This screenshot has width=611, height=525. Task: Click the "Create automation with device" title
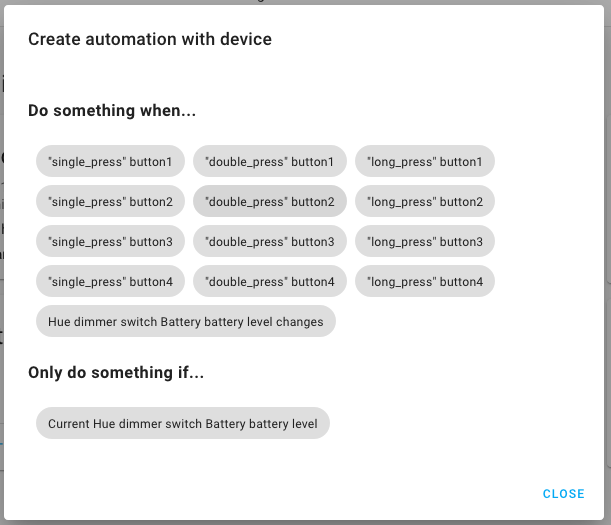(150, 40)
